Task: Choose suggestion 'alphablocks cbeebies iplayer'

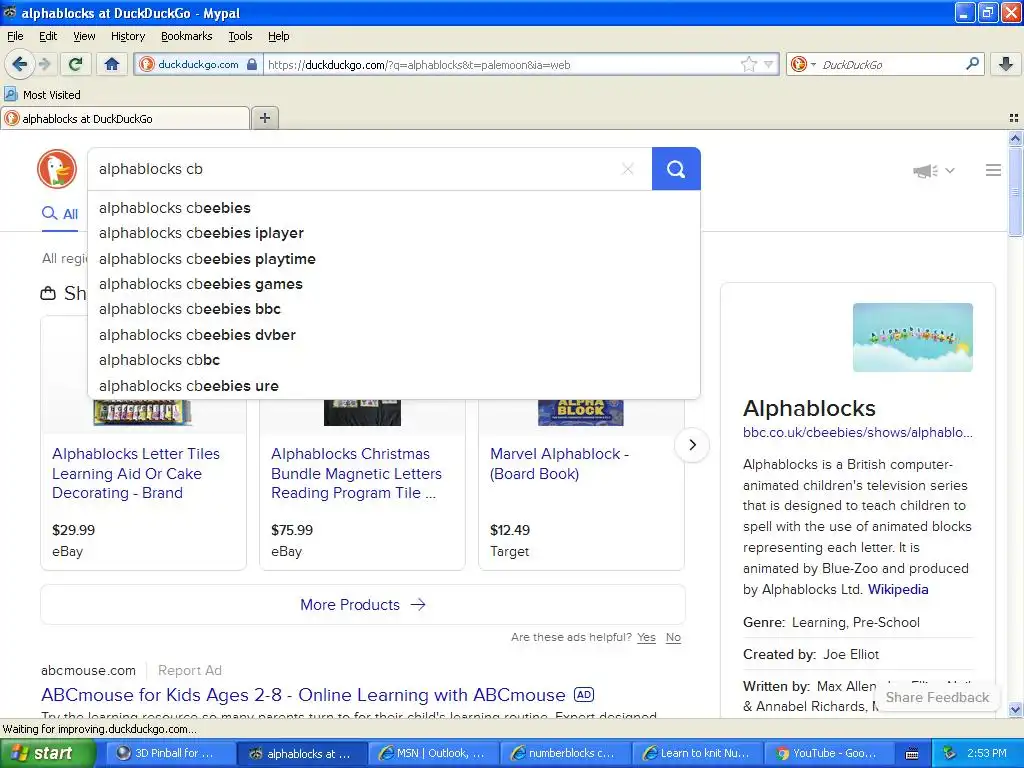Action: coord(394,233)
